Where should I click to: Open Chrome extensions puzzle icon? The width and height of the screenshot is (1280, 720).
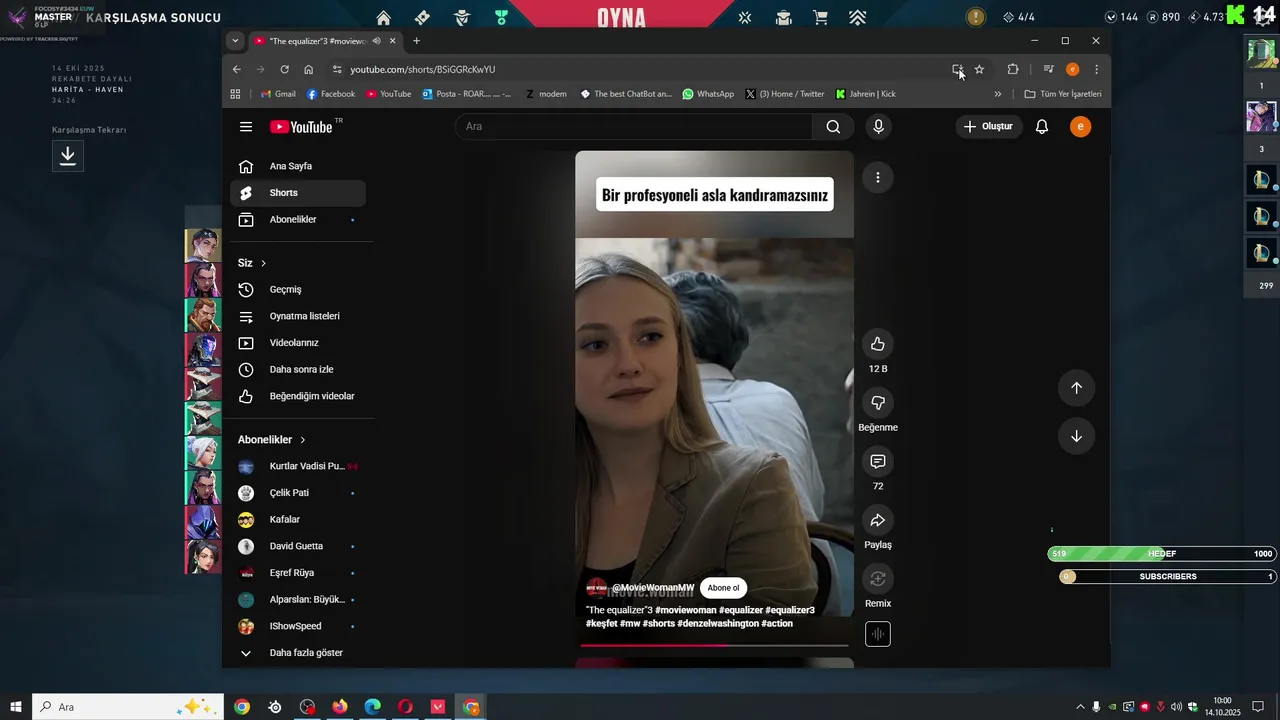pos(1013,69)
